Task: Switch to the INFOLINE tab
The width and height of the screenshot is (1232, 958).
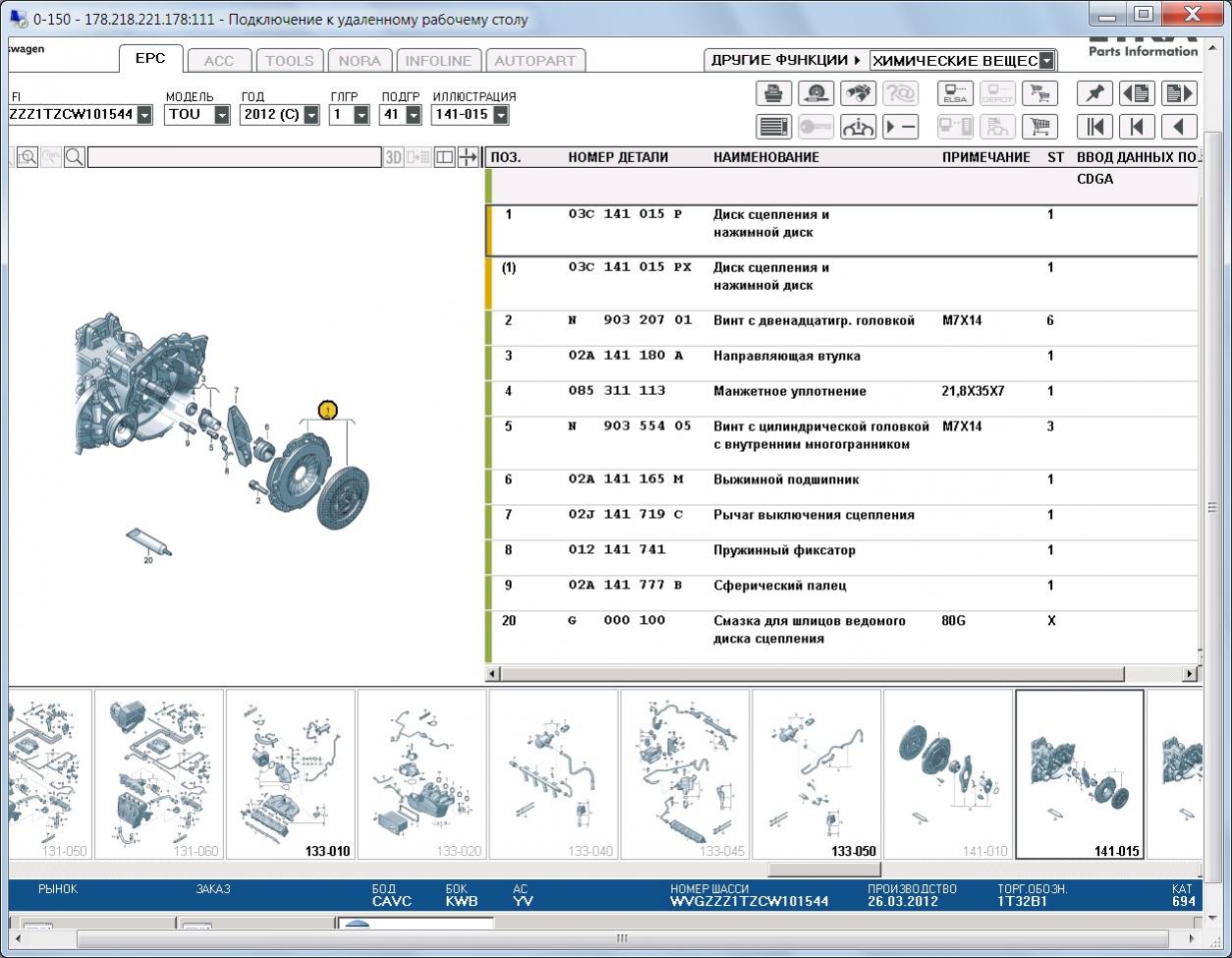Action: 438,61
